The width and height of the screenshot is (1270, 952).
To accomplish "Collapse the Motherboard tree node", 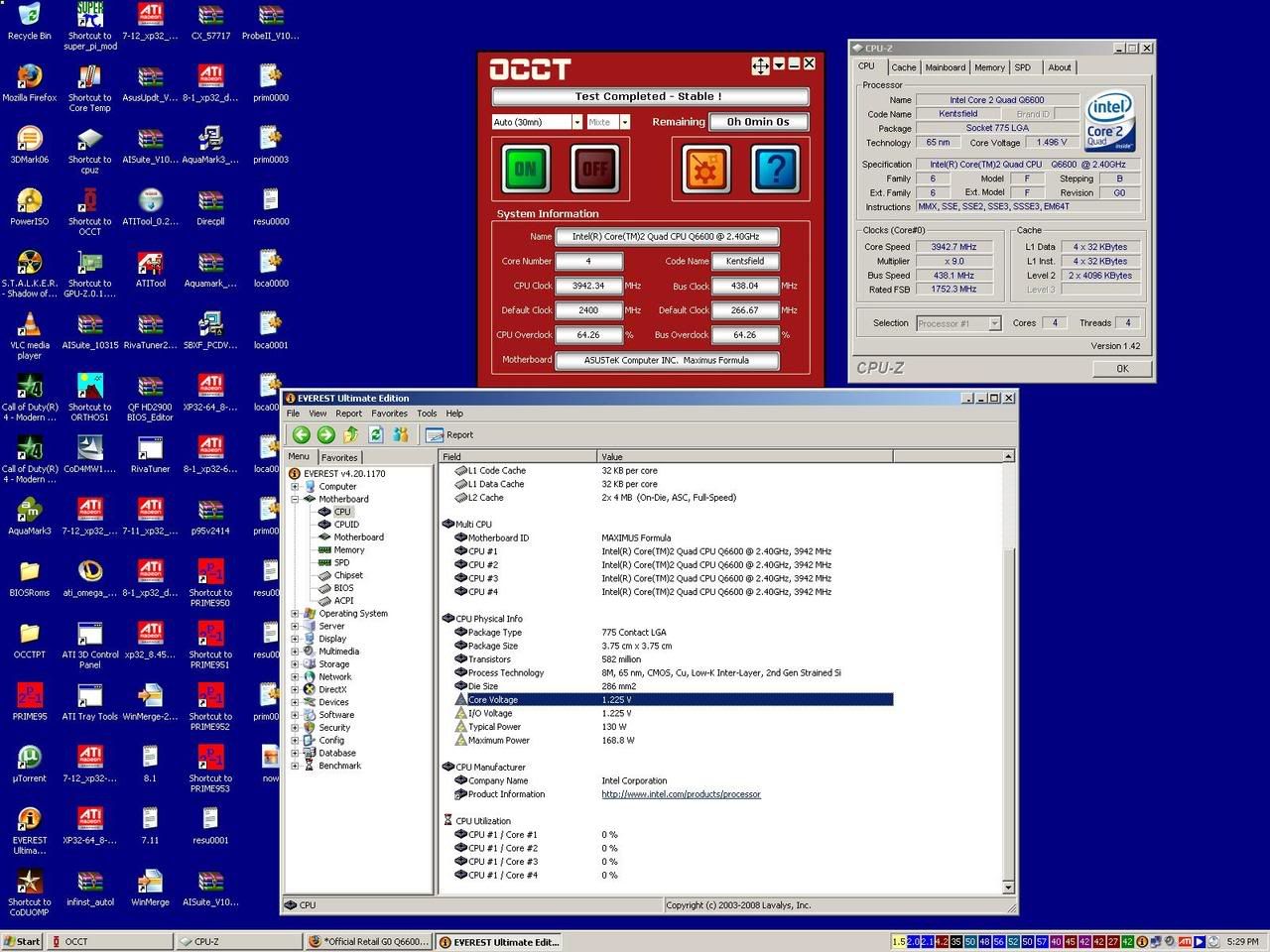I will click(295, 499).
